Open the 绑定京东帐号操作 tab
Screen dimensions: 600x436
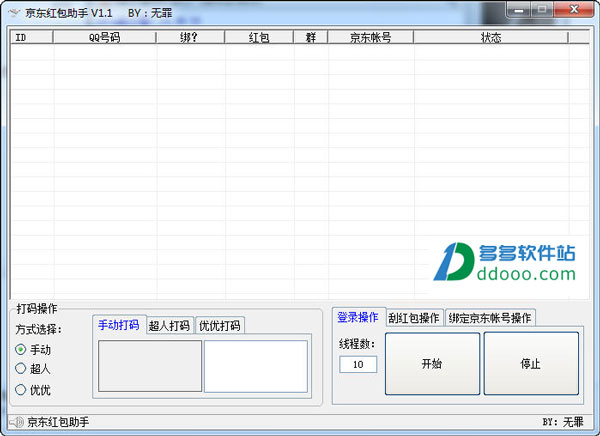[x=490, y=318]
